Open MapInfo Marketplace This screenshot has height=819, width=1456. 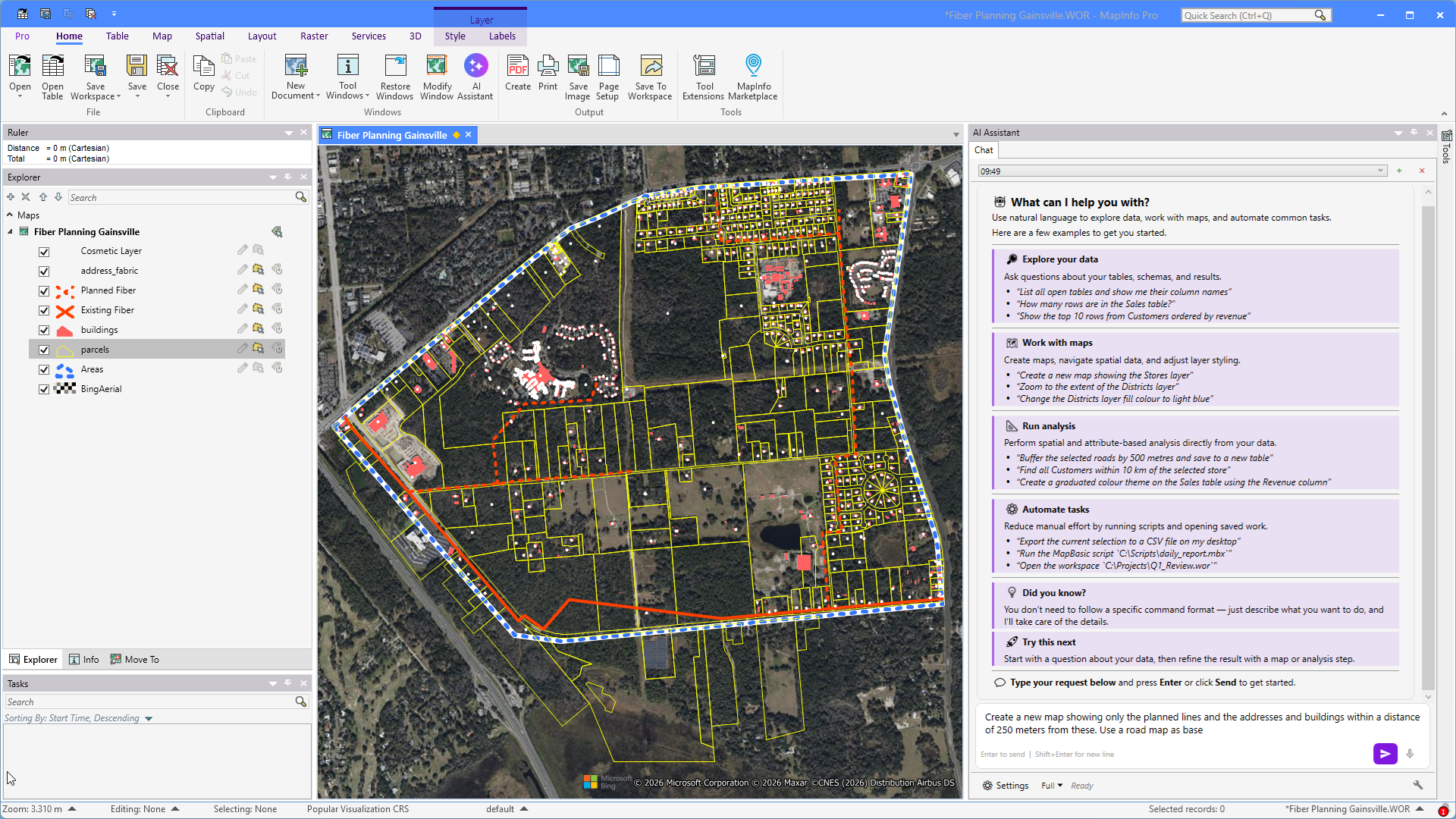[753, 77]
